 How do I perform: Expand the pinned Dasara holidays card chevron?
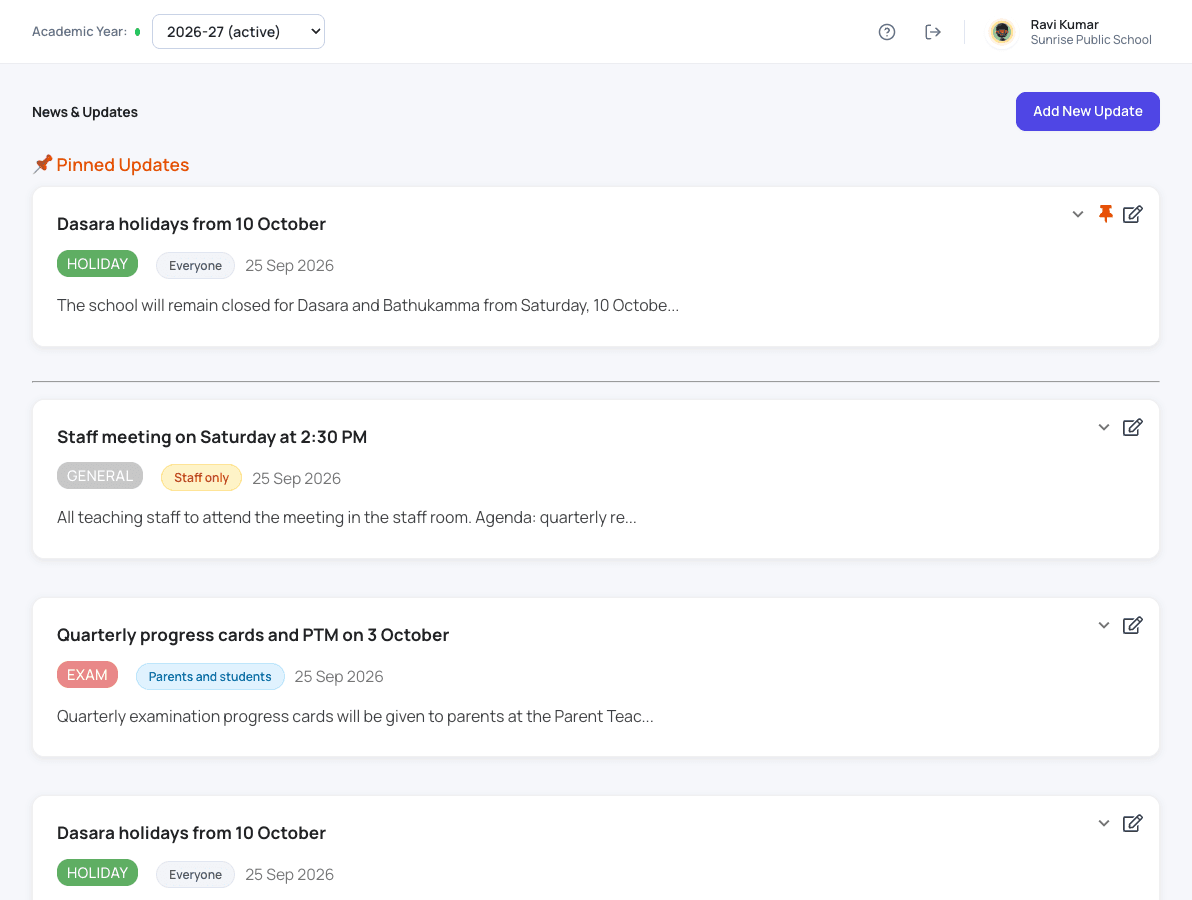(1077, 214)
